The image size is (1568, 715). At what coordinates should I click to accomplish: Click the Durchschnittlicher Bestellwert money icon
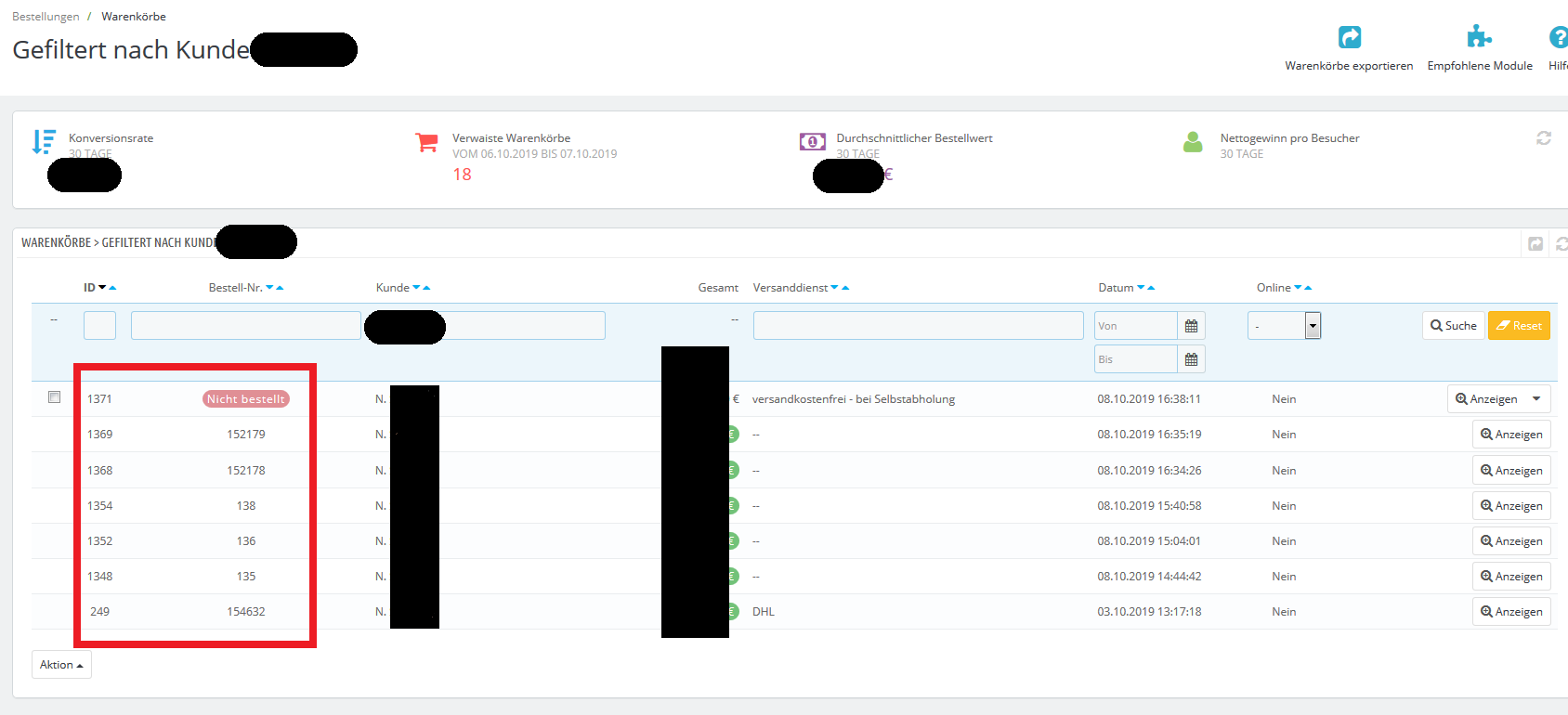(x=812, y=141)
